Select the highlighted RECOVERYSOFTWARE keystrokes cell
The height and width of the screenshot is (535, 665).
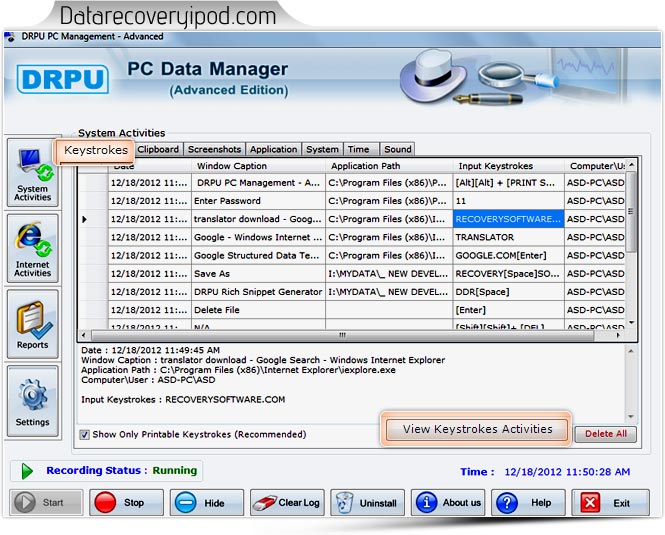click(509, 219)
